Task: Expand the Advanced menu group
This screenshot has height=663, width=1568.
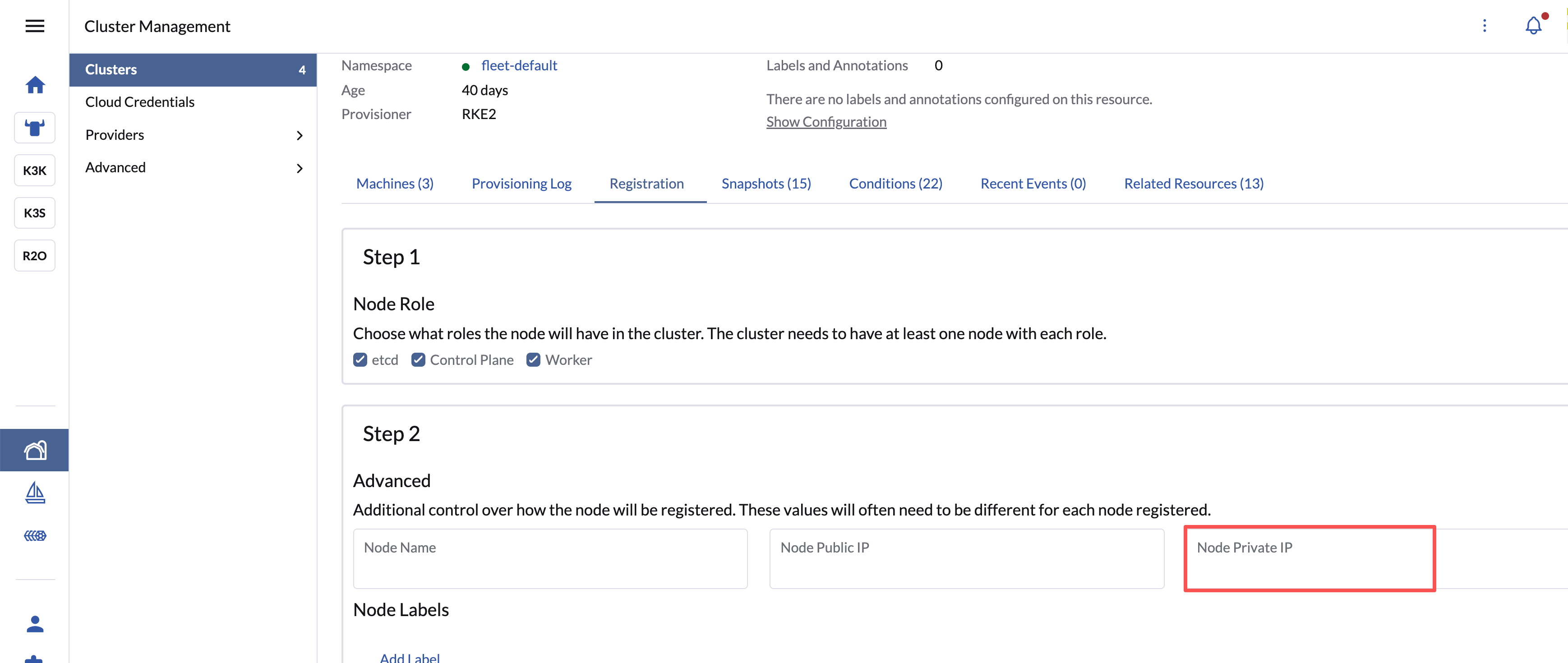Action: pyautogui.click(x=193, y=167)
